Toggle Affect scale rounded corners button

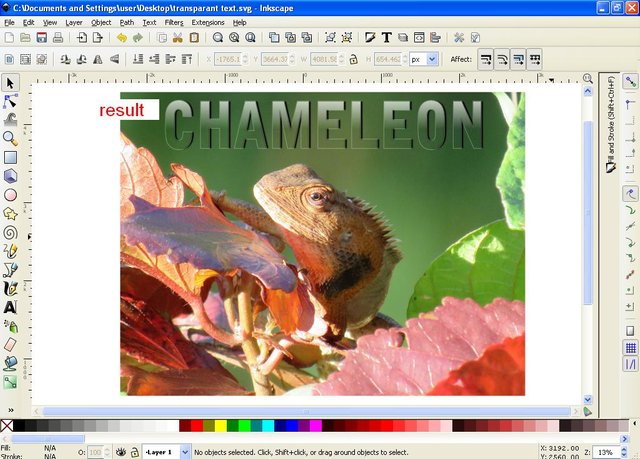point(502,60)
